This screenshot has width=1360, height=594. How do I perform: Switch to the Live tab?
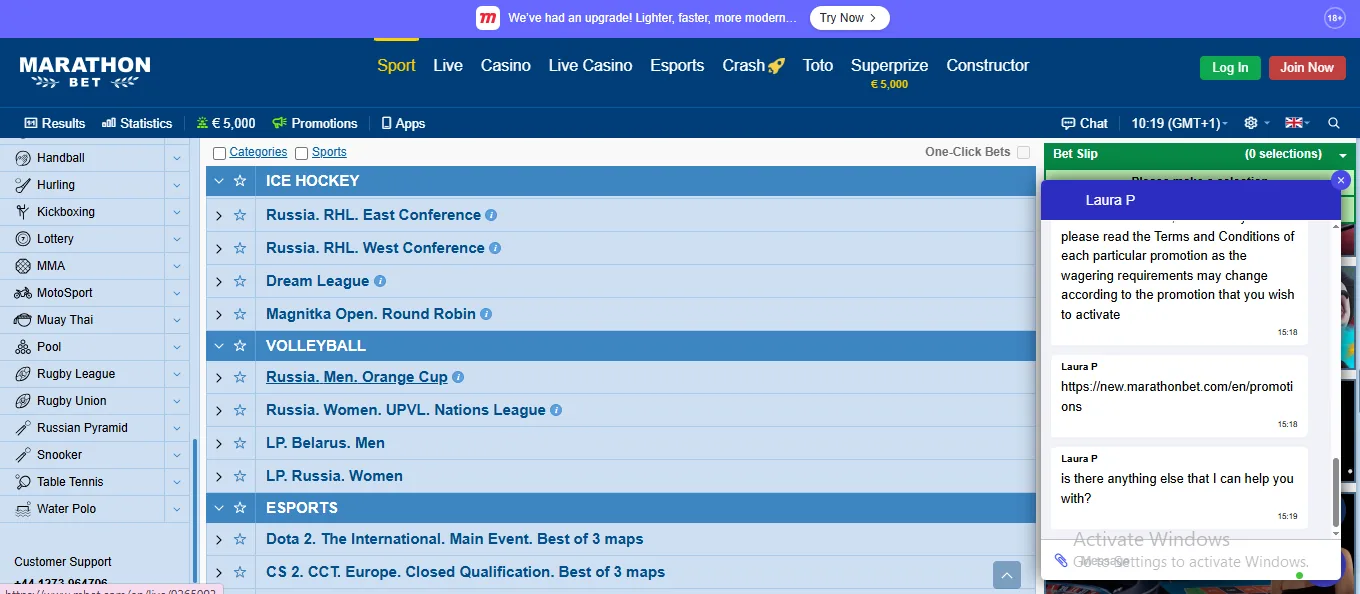[448, 65]
